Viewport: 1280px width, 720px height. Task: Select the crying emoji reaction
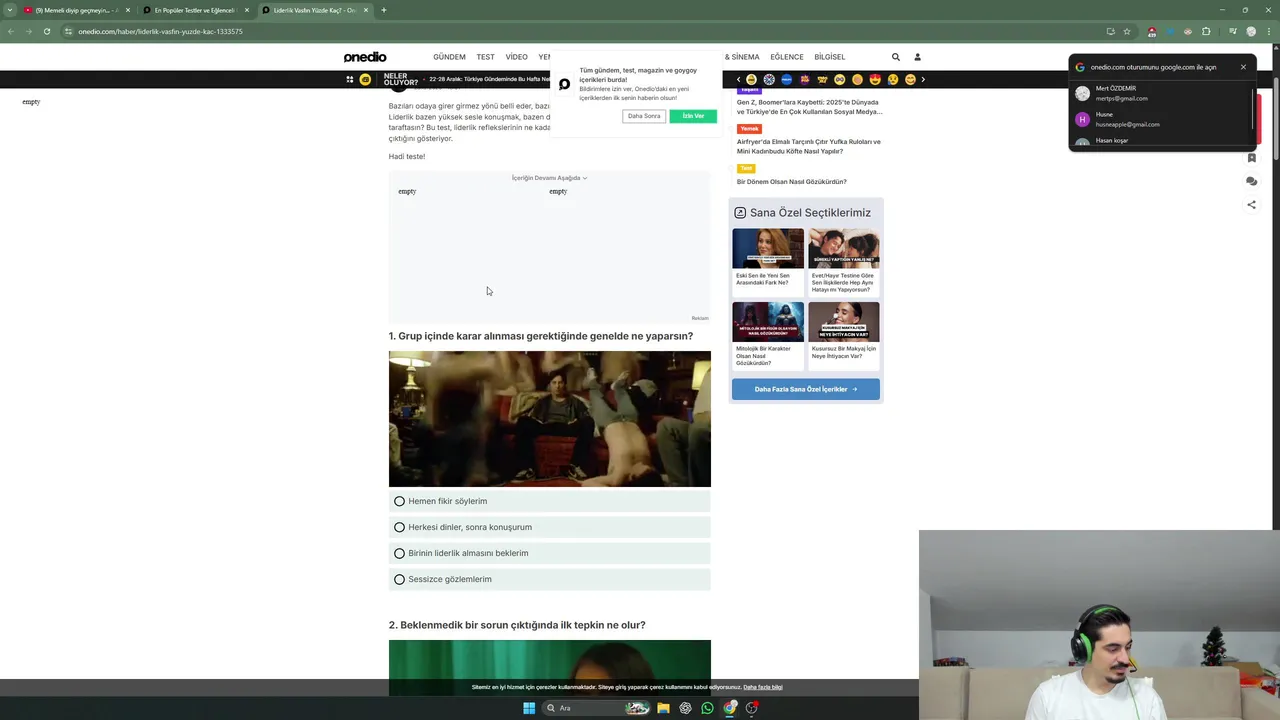pos(893,79)
